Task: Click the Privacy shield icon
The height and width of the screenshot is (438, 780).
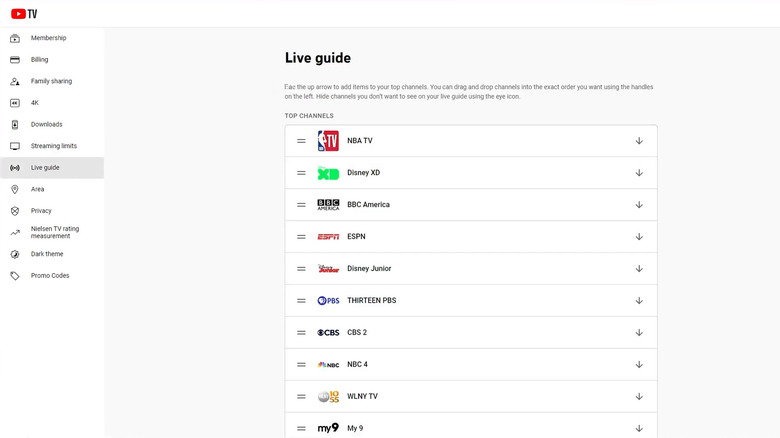Action: click(x=15, y=211)
